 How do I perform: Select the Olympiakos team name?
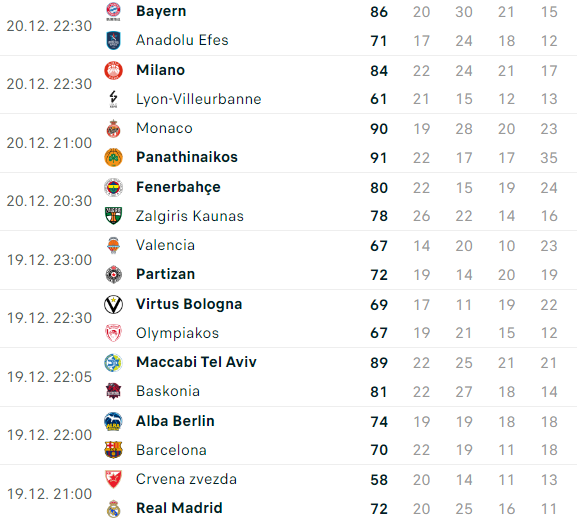click(x=177, y=333)
